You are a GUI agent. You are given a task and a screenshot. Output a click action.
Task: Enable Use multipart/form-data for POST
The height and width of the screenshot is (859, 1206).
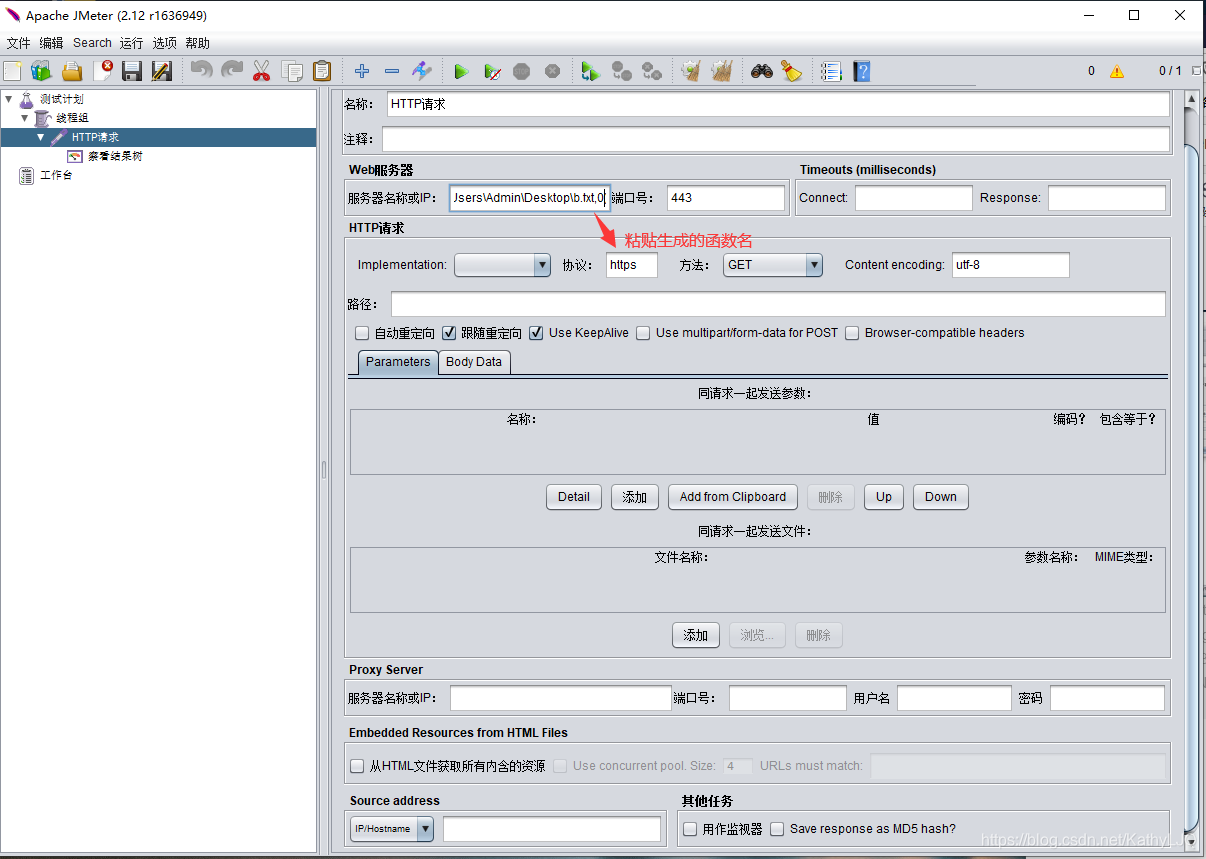(643, 333)
